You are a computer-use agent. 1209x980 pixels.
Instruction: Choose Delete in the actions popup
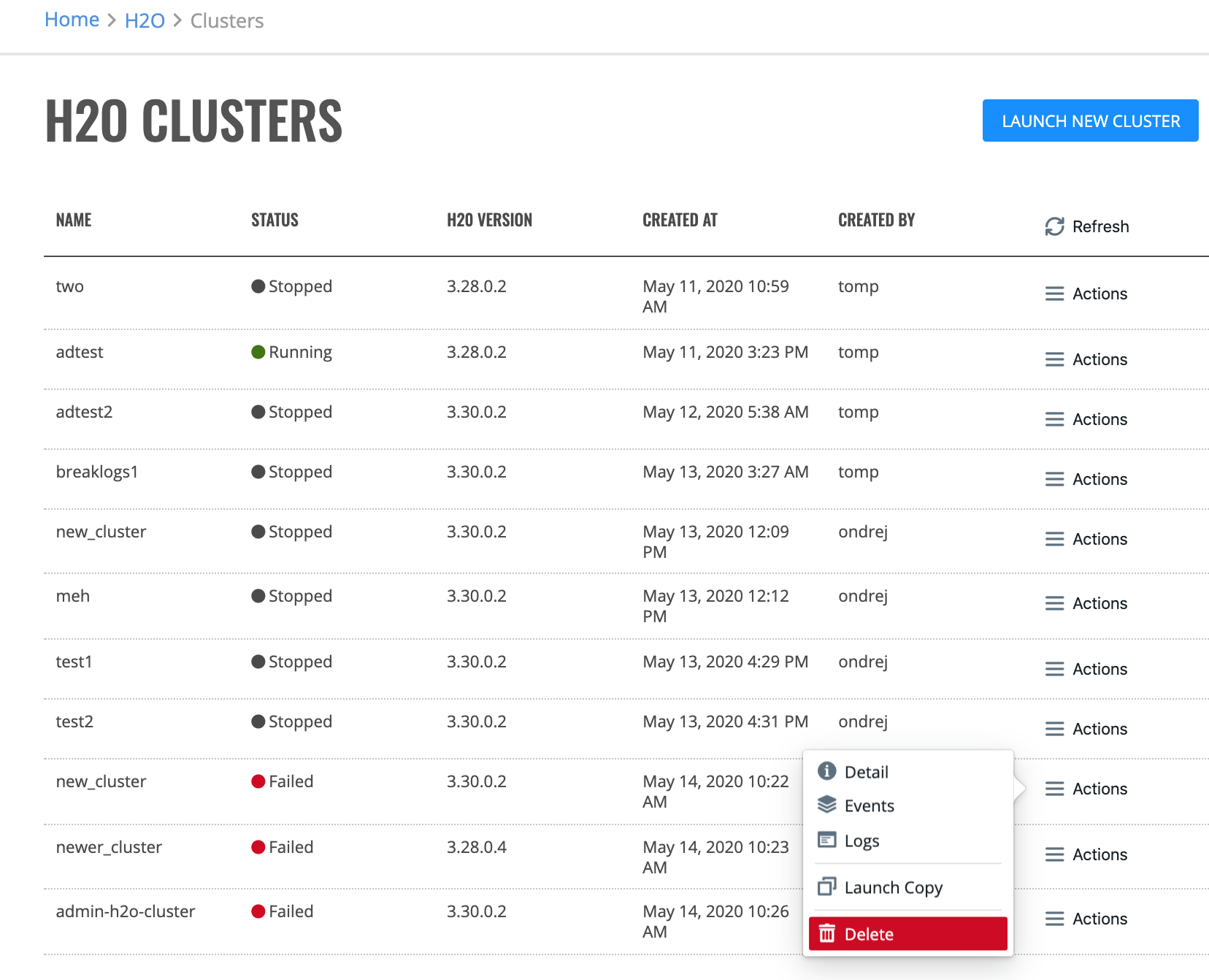pos(908,934)
